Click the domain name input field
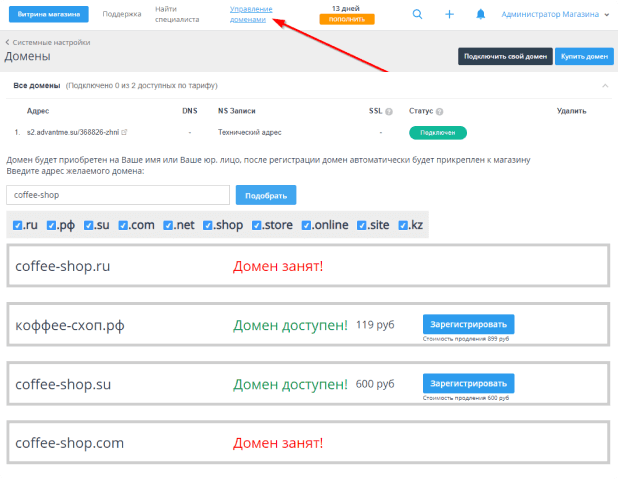The height and width of the screenshot is (479, 618). pos(118,195)
